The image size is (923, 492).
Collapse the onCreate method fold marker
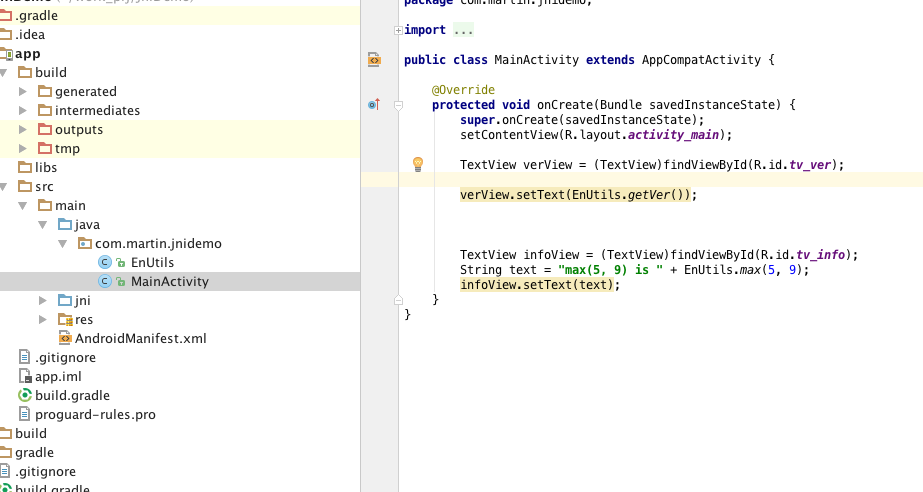[398, 104]
